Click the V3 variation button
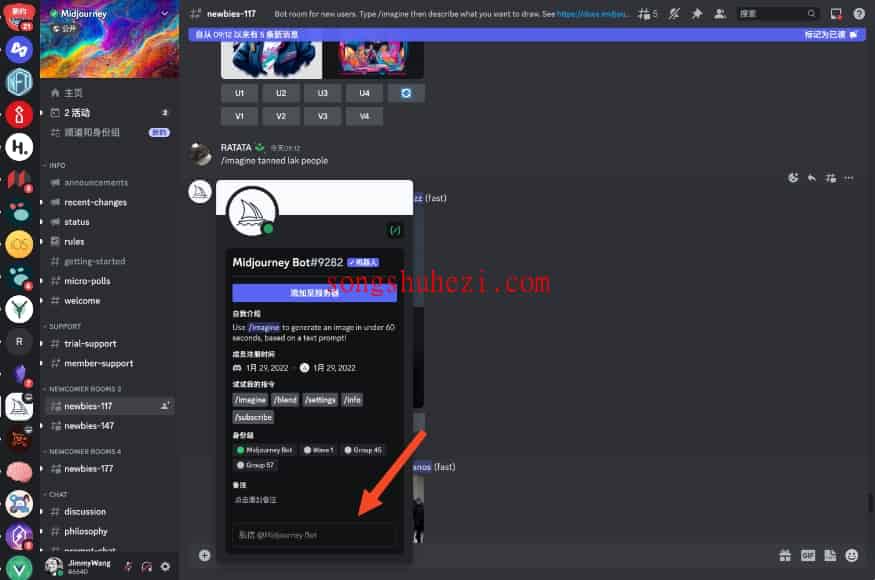The image size is (875, 580). (323, 116)
